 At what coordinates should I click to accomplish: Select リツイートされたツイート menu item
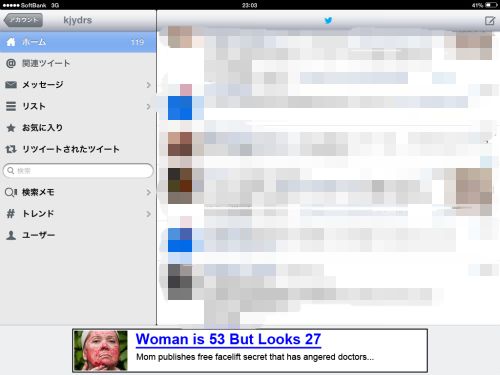pyautogui.click(x=78, y=149)
